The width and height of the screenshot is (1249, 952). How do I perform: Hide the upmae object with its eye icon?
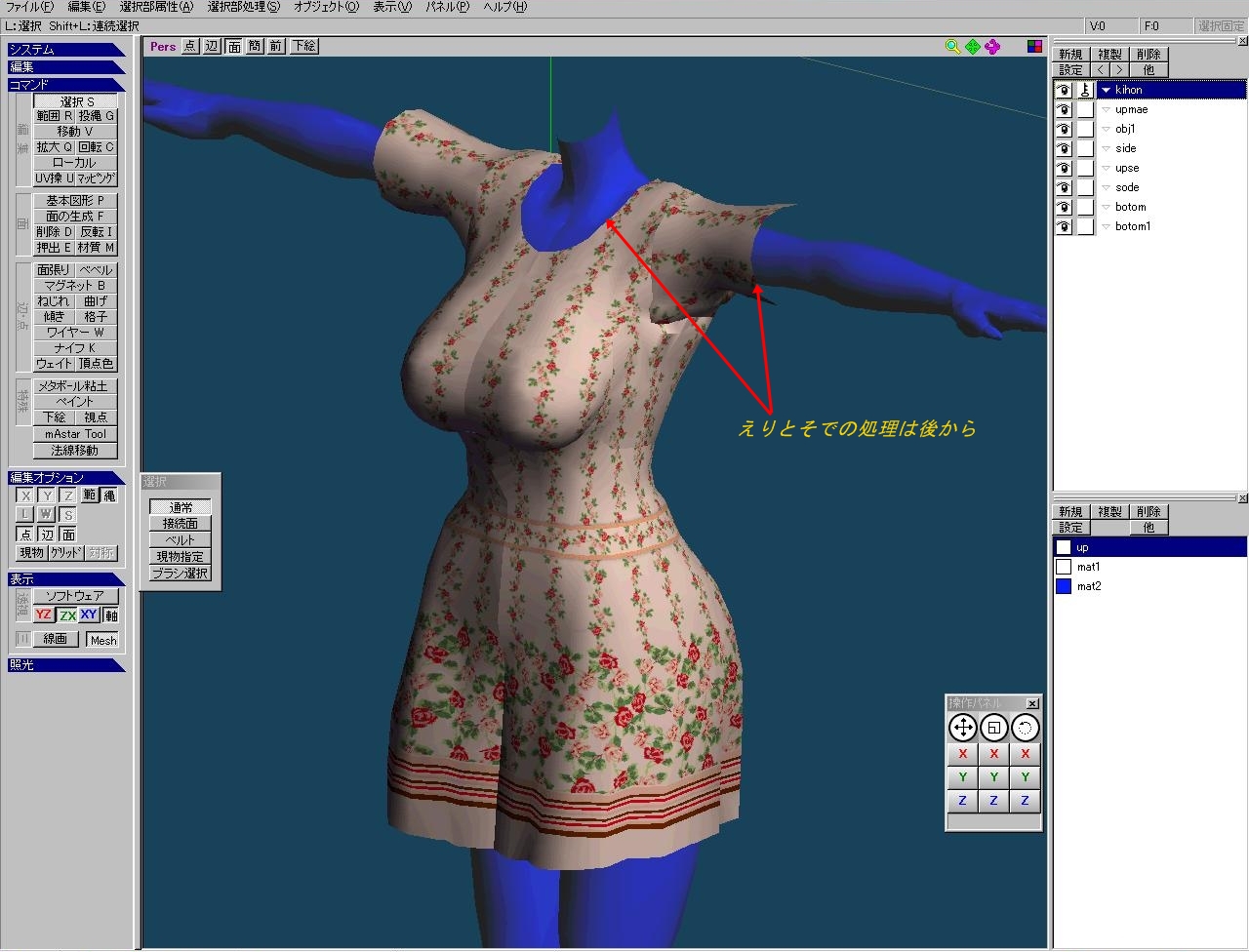pos(1064,109)
